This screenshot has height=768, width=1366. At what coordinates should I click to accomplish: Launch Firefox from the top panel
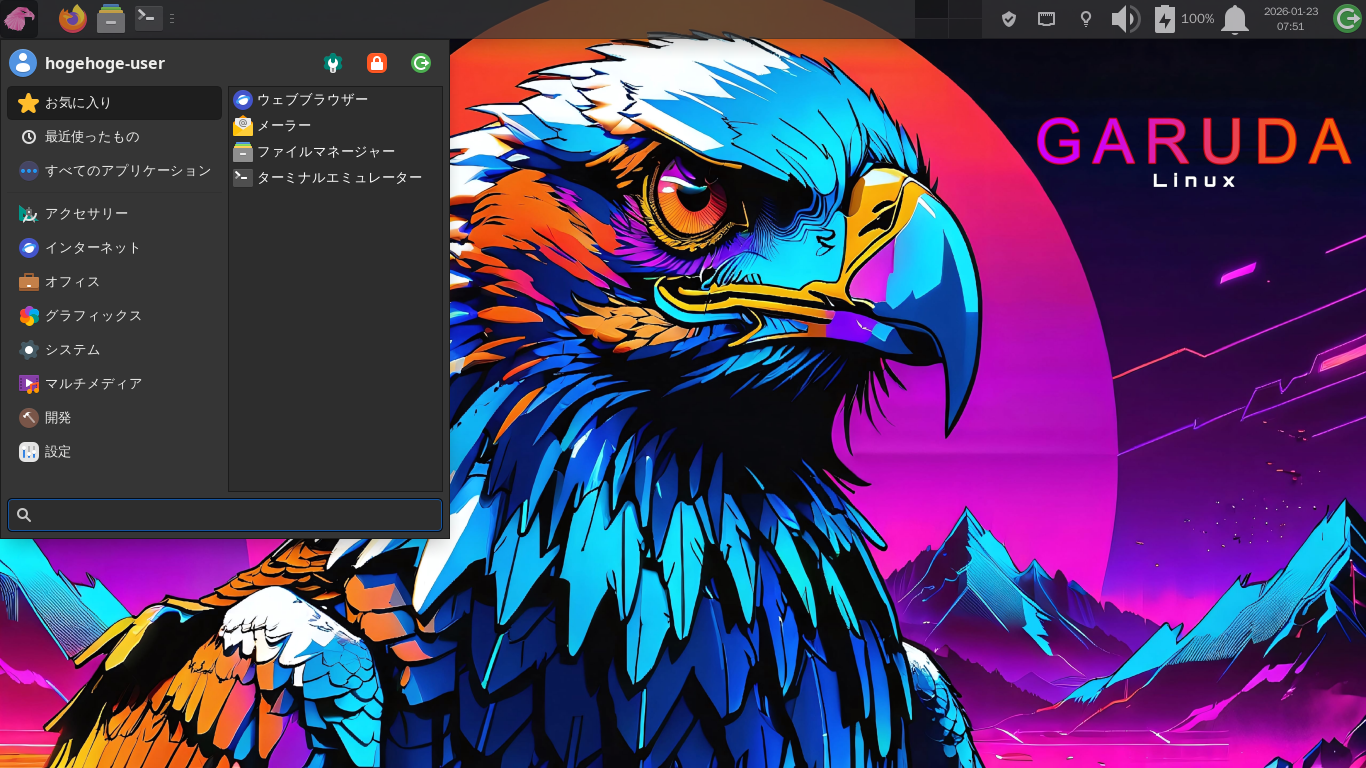pos(73,18)
